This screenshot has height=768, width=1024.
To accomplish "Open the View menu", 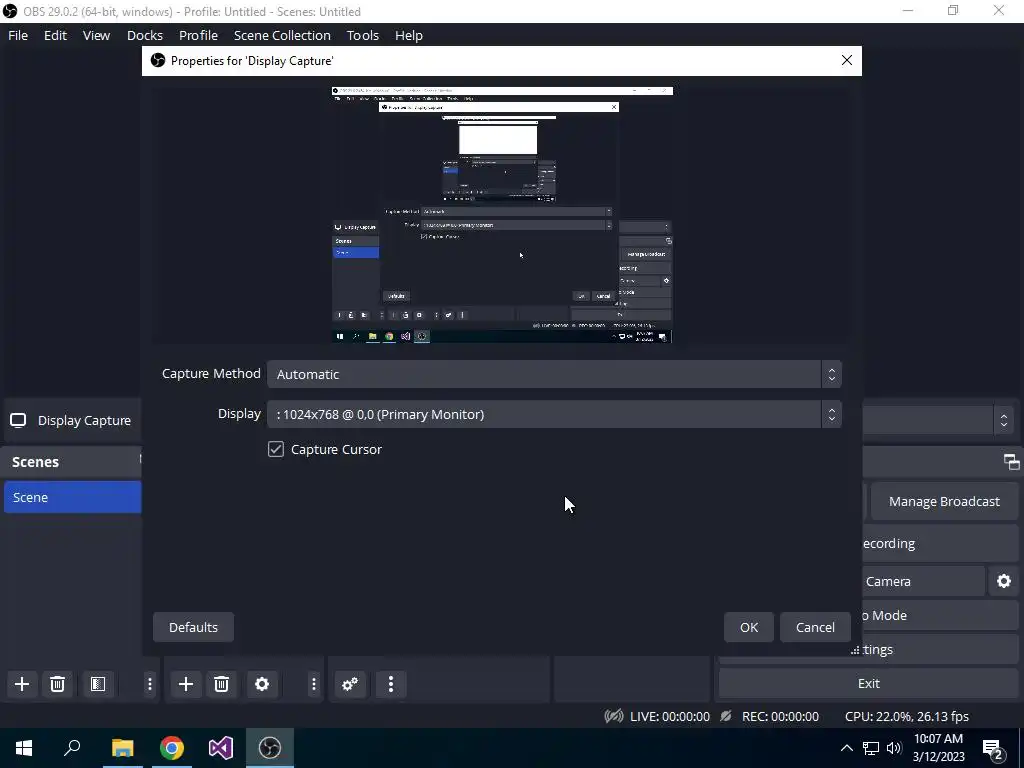I will (x=96, y=35).
